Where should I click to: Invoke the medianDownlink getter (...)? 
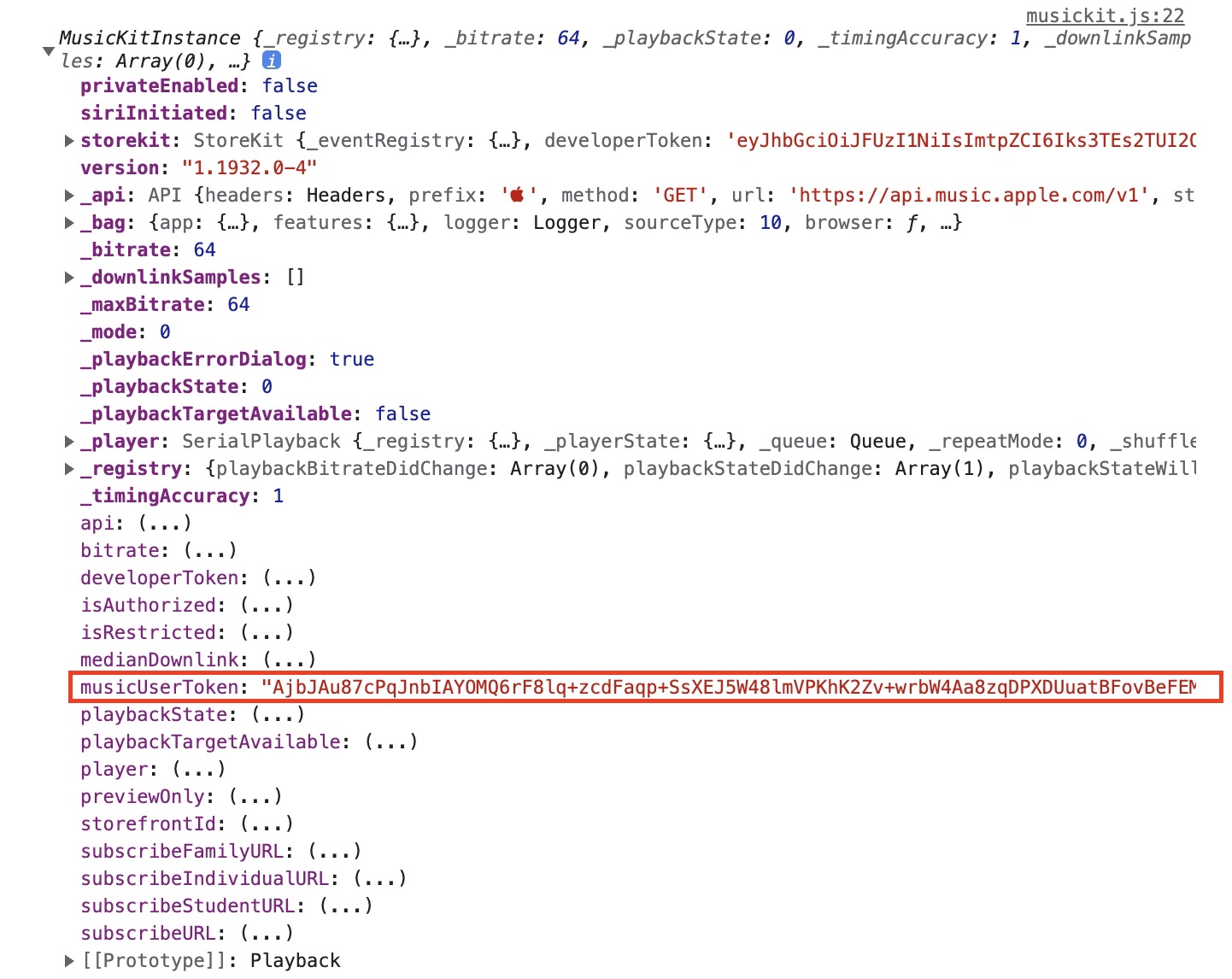pyautogui.click(x=289, y=660)
